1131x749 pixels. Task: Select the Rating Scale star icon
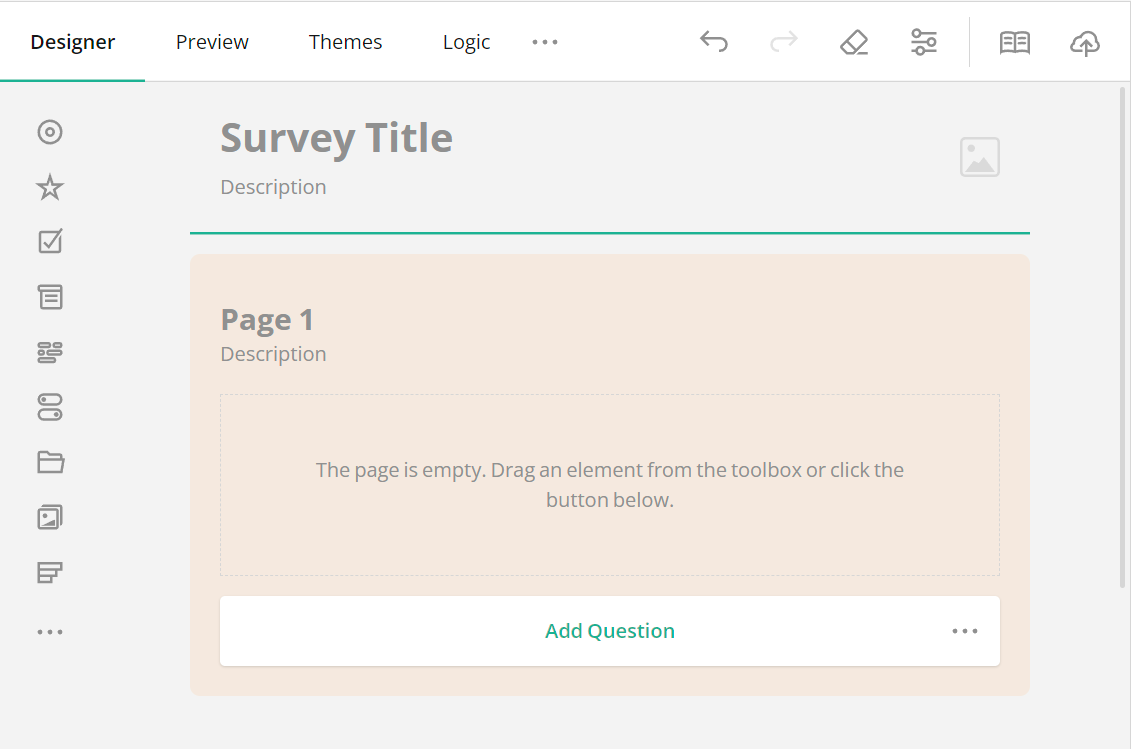click(x=50, y=186)
